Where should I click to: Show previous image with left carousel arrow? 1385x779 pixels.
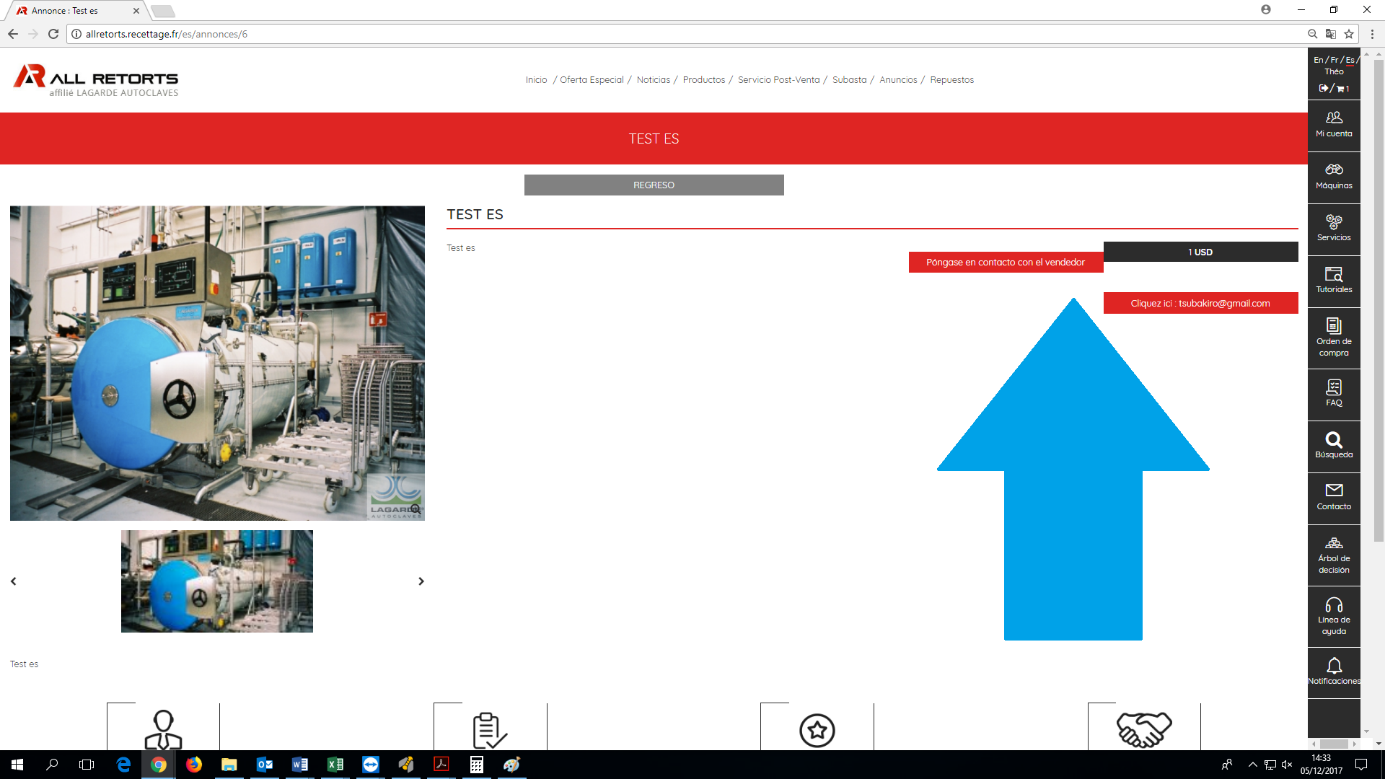pos(13,581)
